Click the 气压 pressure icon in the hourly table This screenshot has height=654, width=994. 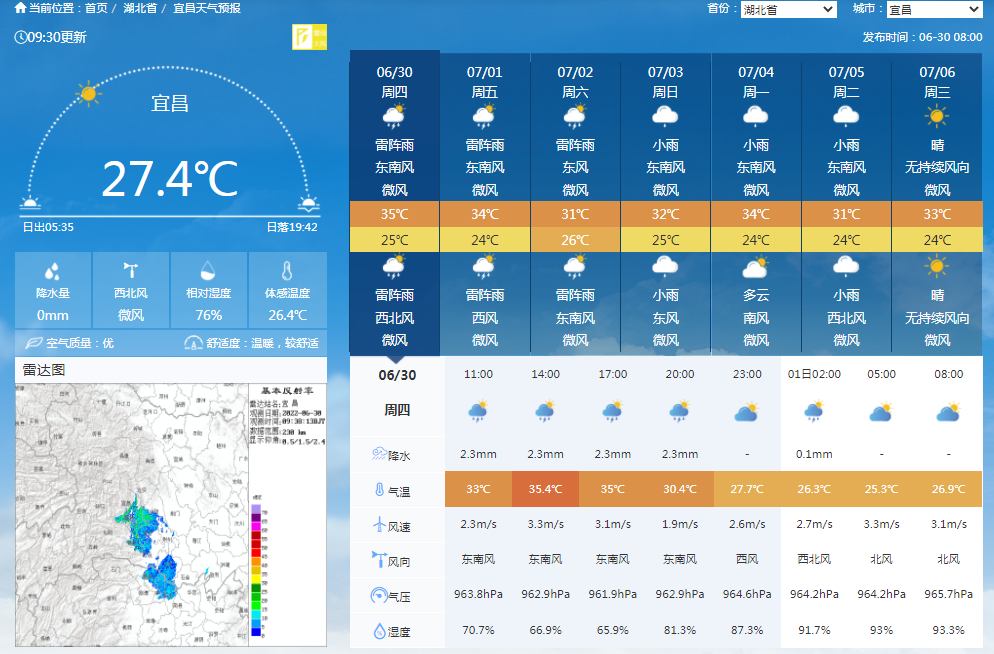(x=379, y=596)
